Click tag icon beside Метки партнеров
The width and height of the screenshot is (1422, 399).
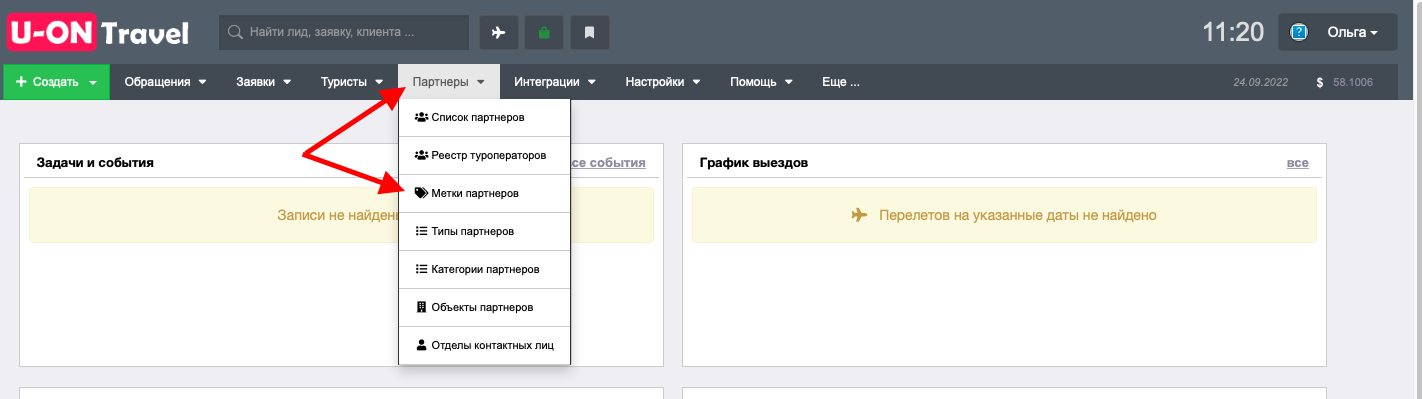(x=421, y=193)
